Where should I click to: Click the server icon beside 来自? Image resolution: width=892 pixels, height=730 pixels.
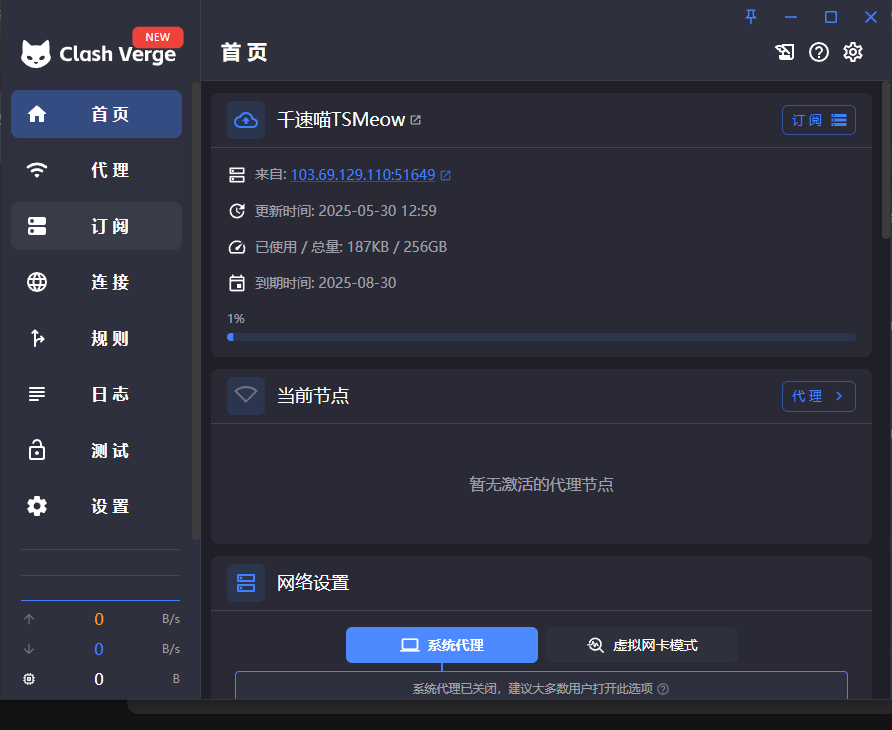237,175
